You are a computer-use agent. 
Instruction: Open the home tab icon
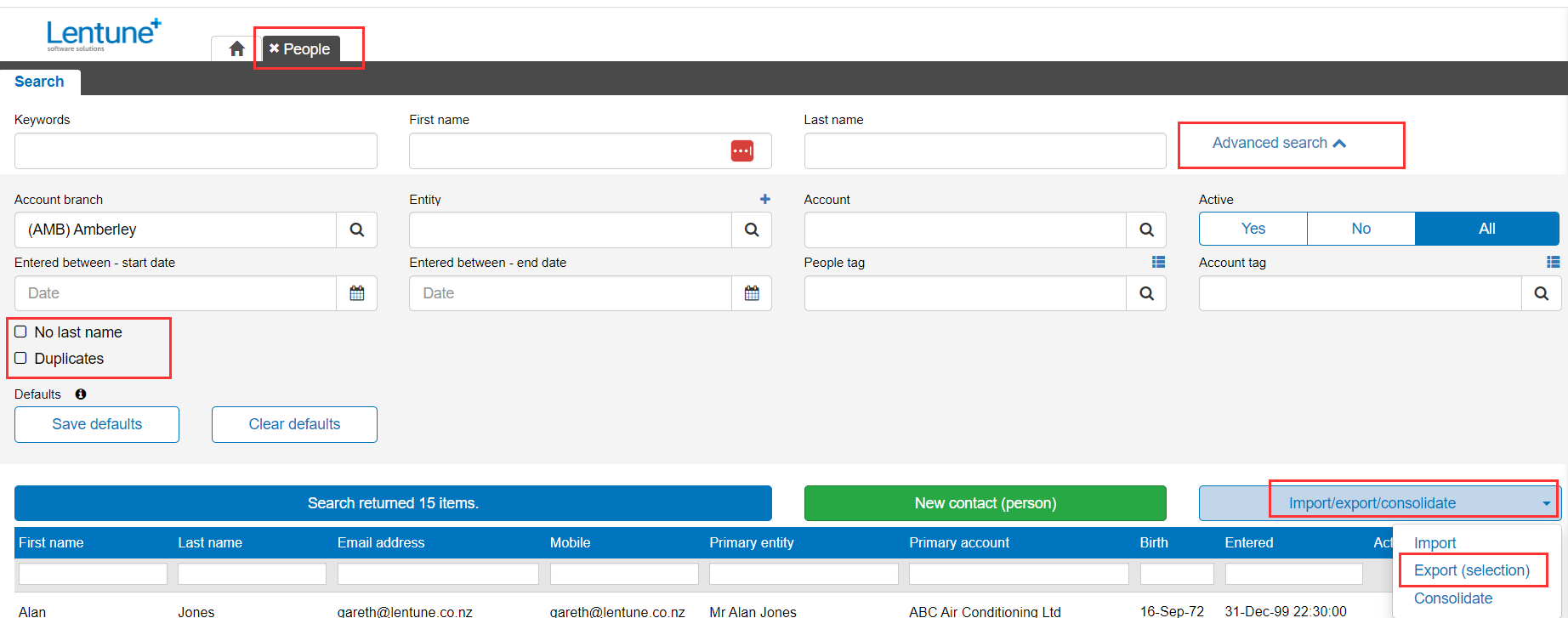click(x=236, y=49)
